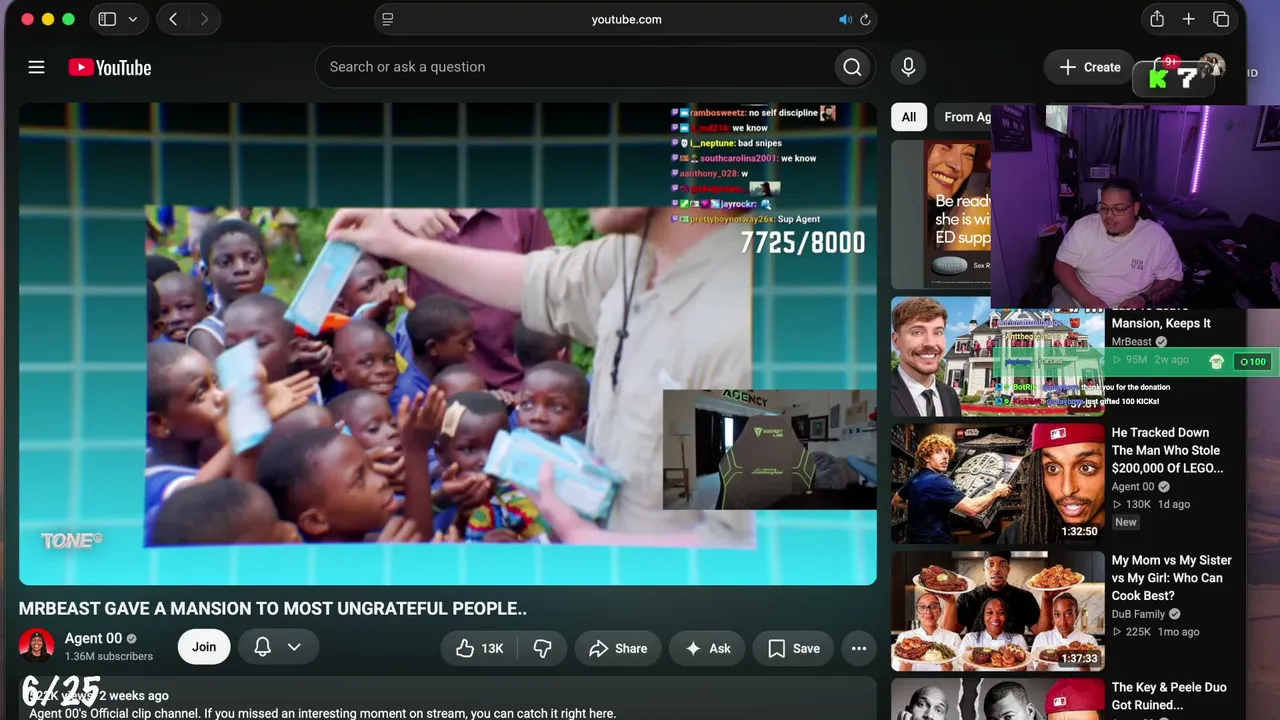Save the video to a playlist
The width and height of the screenshot is (1280, 720).
click(x=794, y=648)
